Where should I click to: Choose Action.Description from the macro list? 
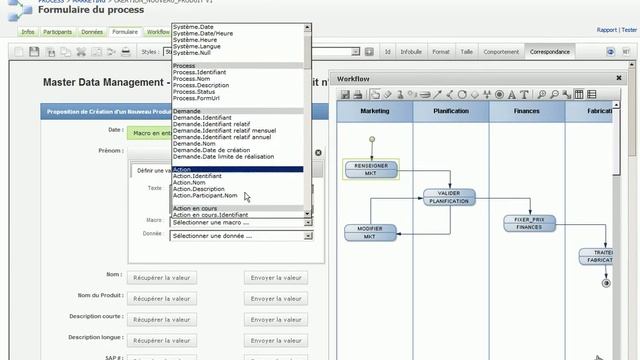point(199,189)
